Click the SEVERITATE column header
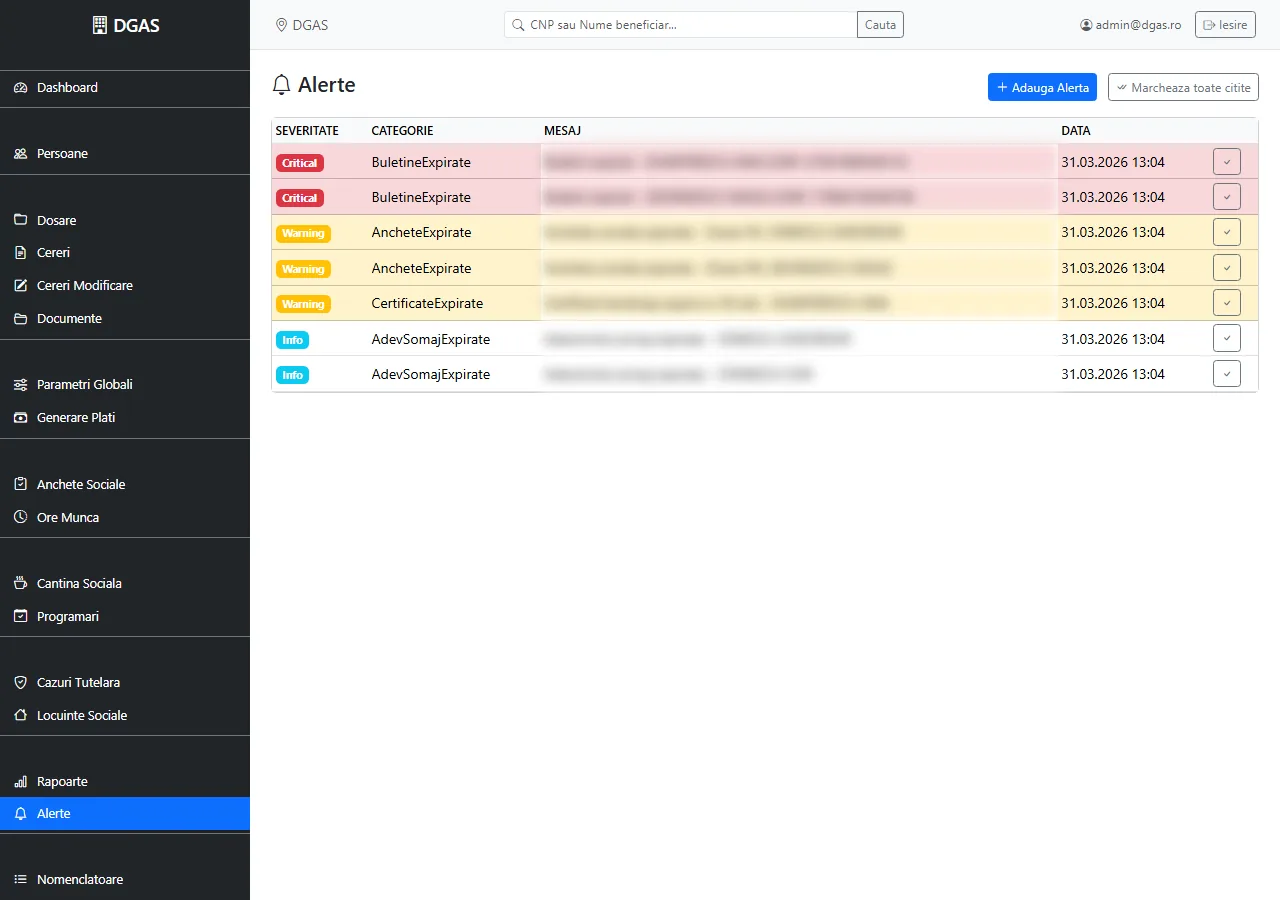Image resolution: width=1280 pixels, height=900 pixels. (x=307, y=131)
